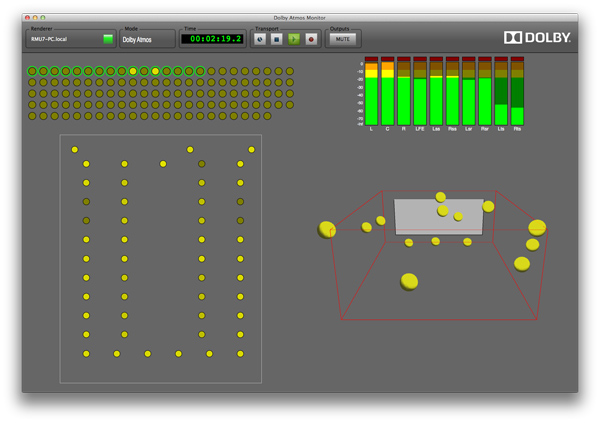The image size is (600, 423).
Task: Click the Lsr channel level meter
Action: [x=469, y=93]
